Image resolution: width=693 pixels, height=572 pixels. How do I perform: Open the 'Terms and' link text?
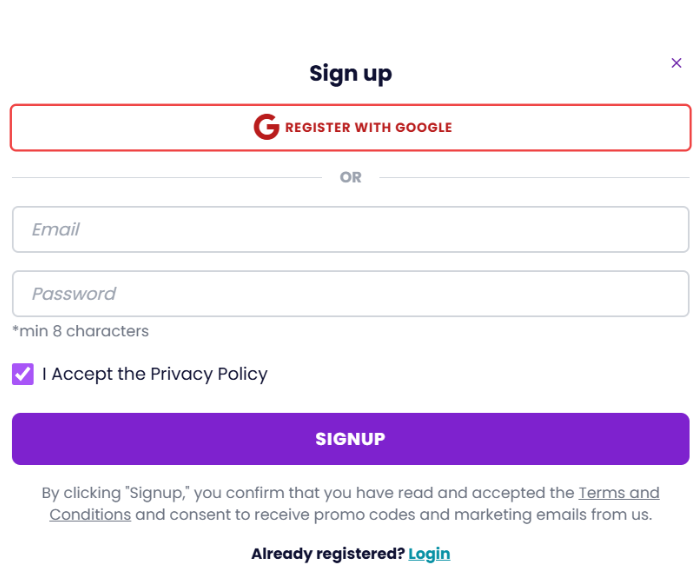(619, 493)
